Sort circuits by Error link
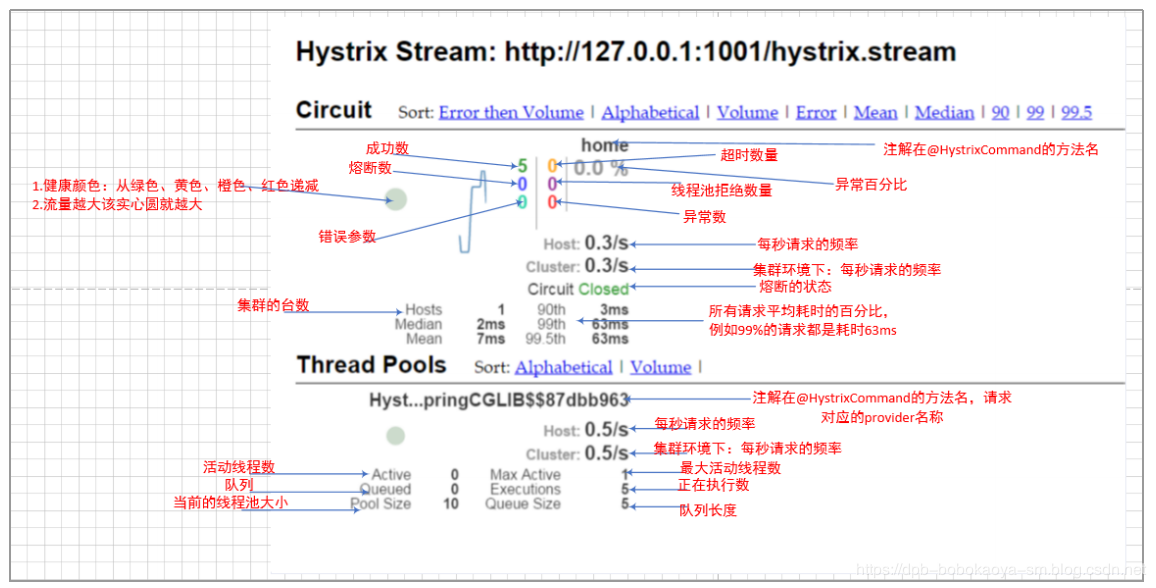The height and width of the screenshot is (588, 1156). tap(816, 112)
